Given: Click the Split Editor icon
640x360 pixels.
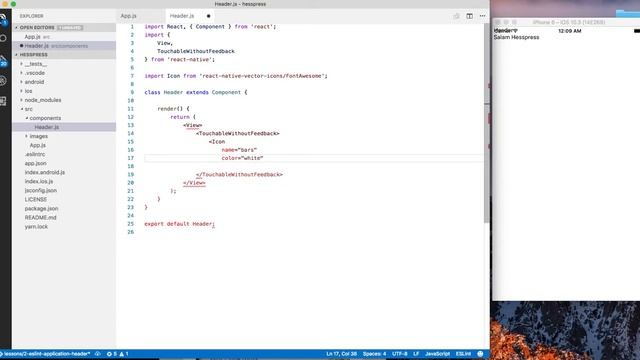Looking at the screenshot, I should pos(469,16).
